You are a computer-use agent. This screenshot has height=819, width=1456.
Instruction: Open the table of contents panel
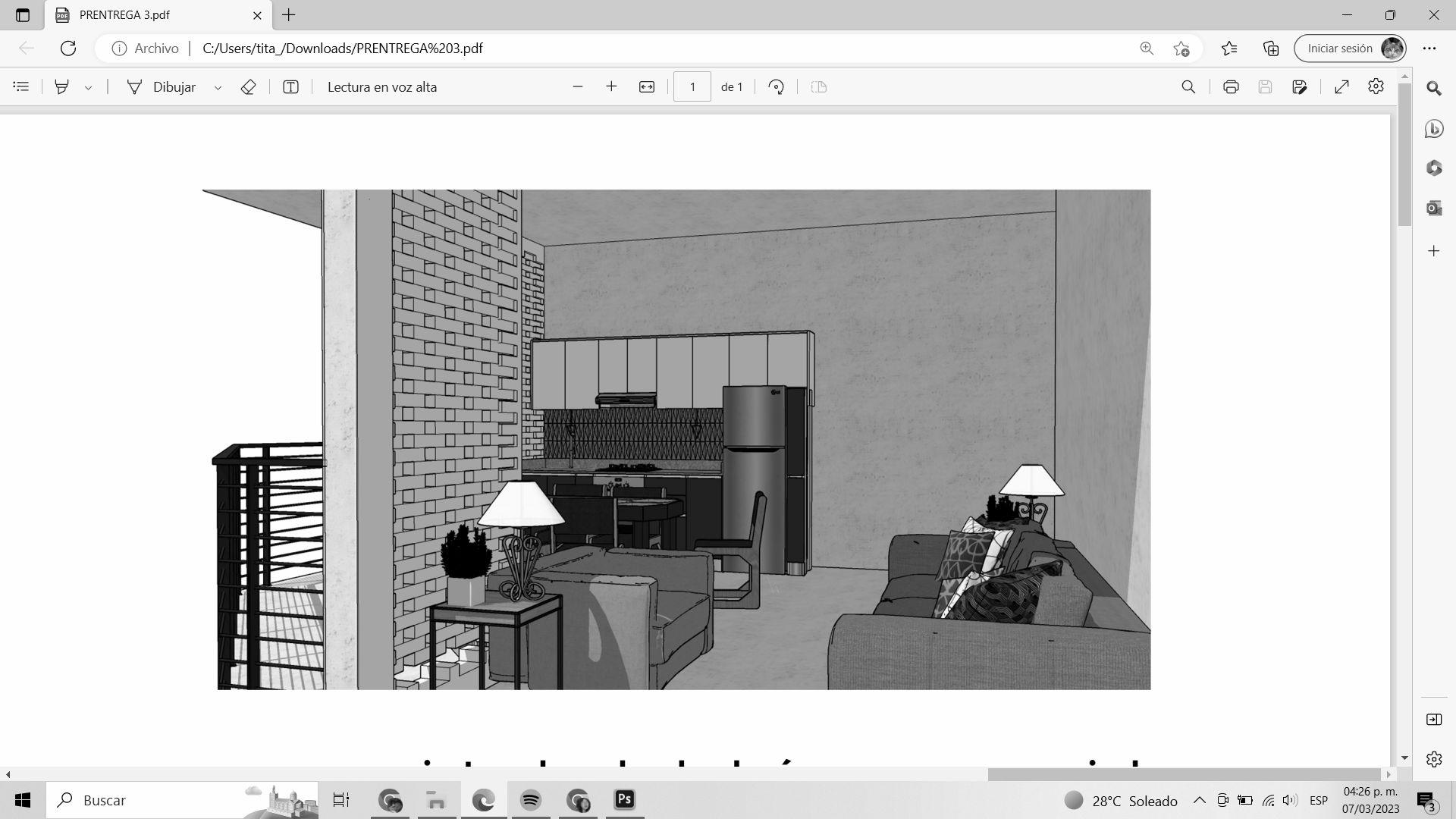(x=21, y=87)
